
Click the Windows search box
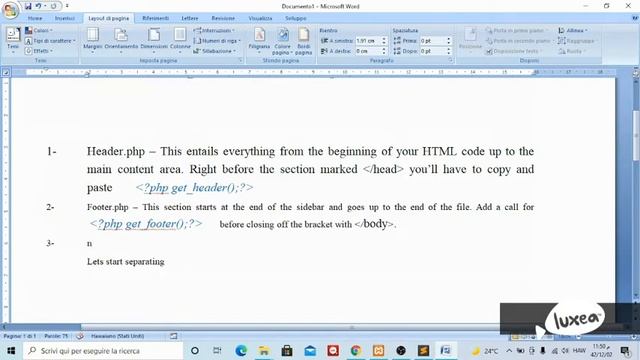pos(103,351)
